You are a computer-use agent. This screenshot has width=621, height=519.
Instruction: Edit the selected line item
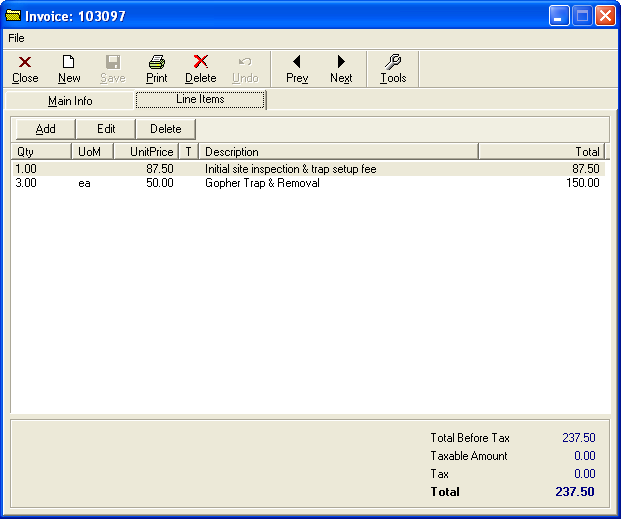(106, 129)
